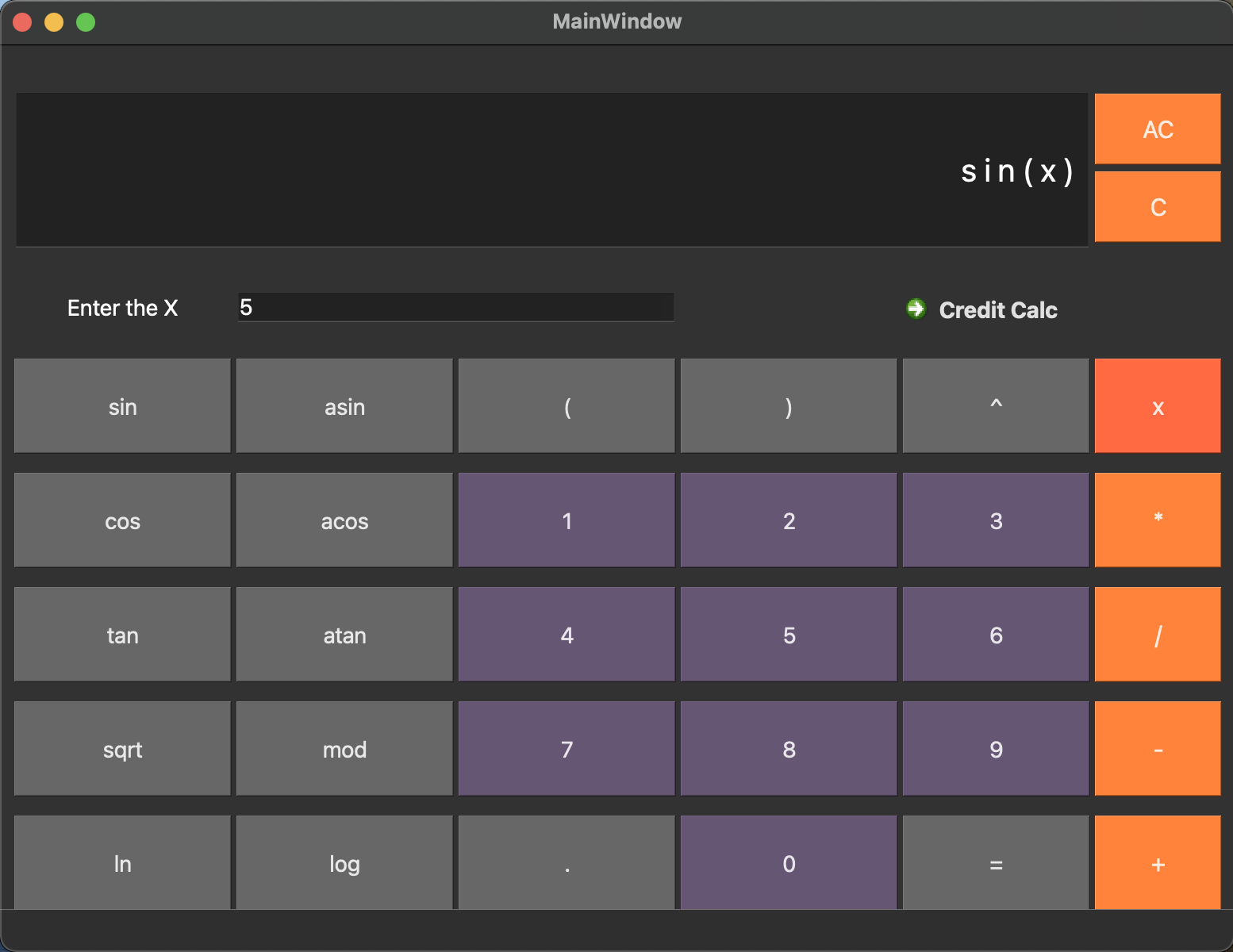
Task: Click the asin button
Action: [x=344, y=405]
